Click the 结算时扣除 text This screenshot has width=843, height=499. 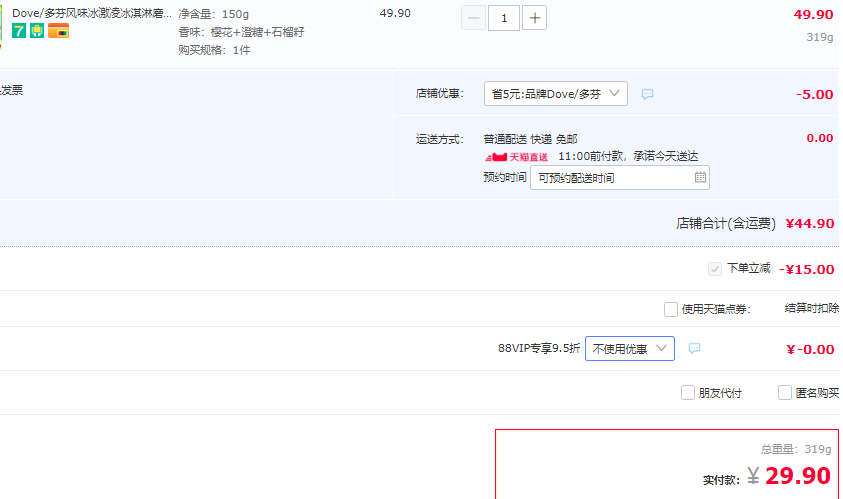click(x=812, y=308)
